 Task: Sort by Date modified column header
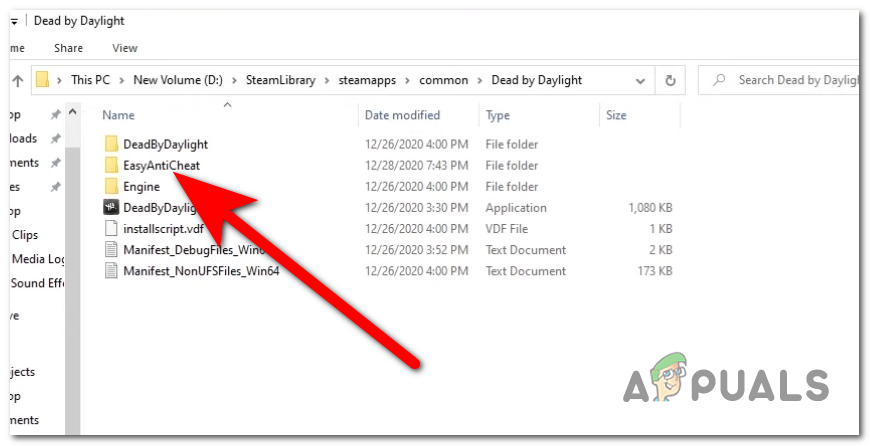coord(402,115)
